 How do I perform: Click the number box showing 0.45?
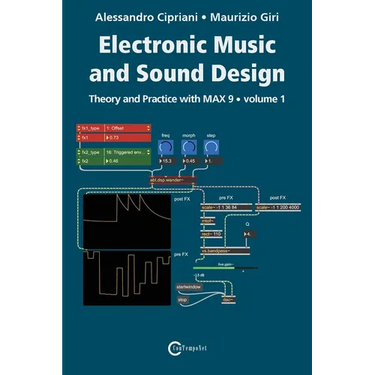click(190, 161)
